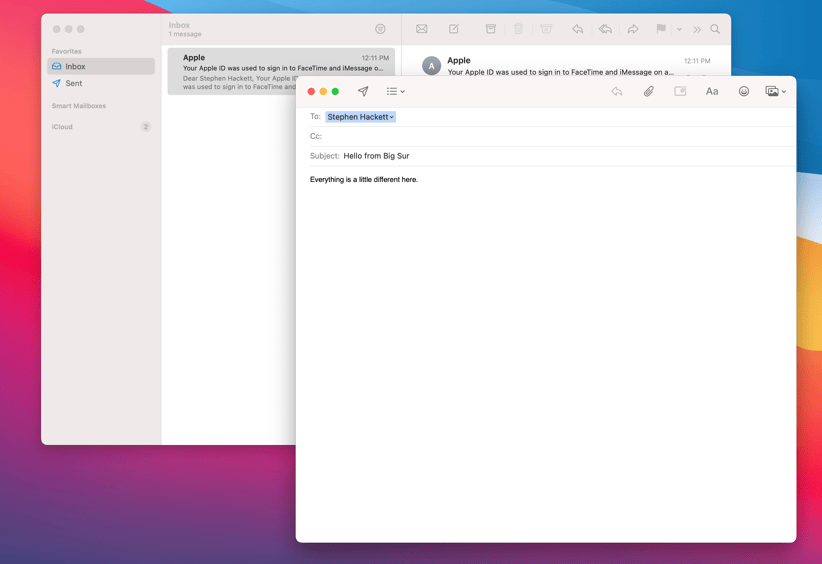Expand the photo browser dropdown arrow
Viewport: 822px width, 564px height.
(784, 92)
